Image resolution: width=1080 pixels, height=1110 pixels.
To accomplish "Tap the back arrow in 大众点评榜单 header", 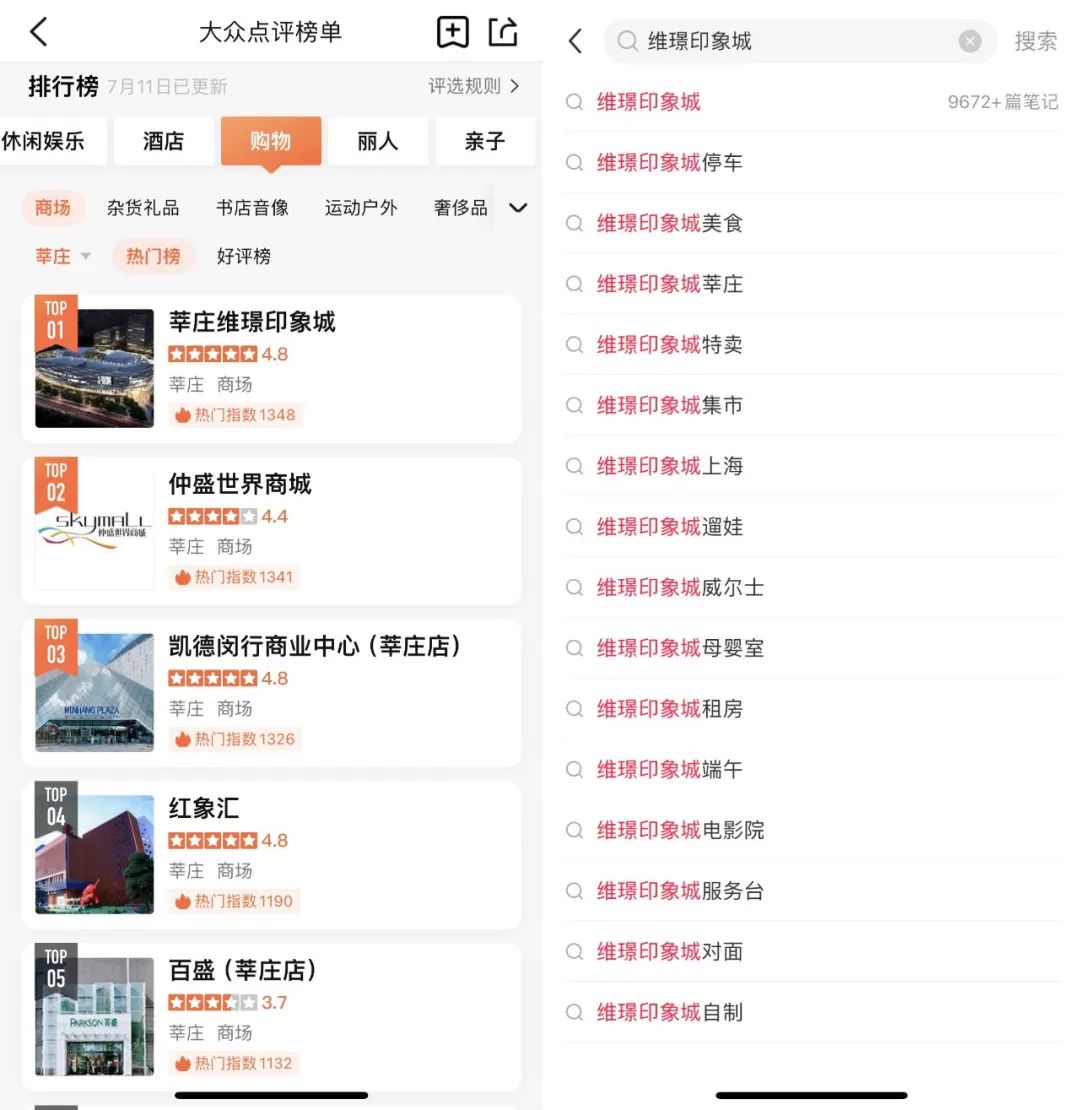I will [38, 32].
